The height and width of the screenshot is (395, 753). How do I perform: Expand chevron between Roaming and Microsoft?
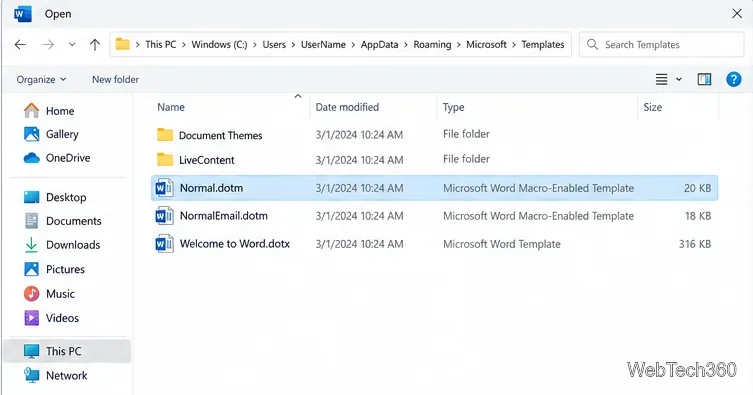point(459,45)
